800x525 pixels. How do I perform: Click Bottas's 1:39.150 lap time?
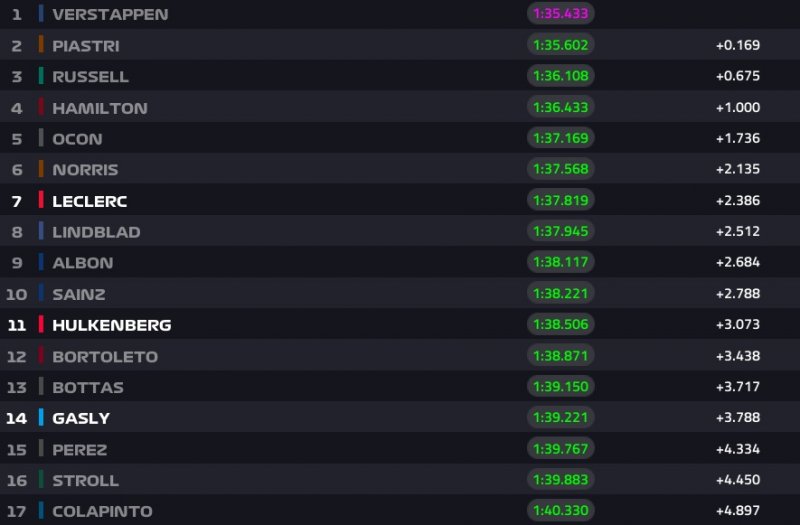pyautogui.click(x=560, y=386)
